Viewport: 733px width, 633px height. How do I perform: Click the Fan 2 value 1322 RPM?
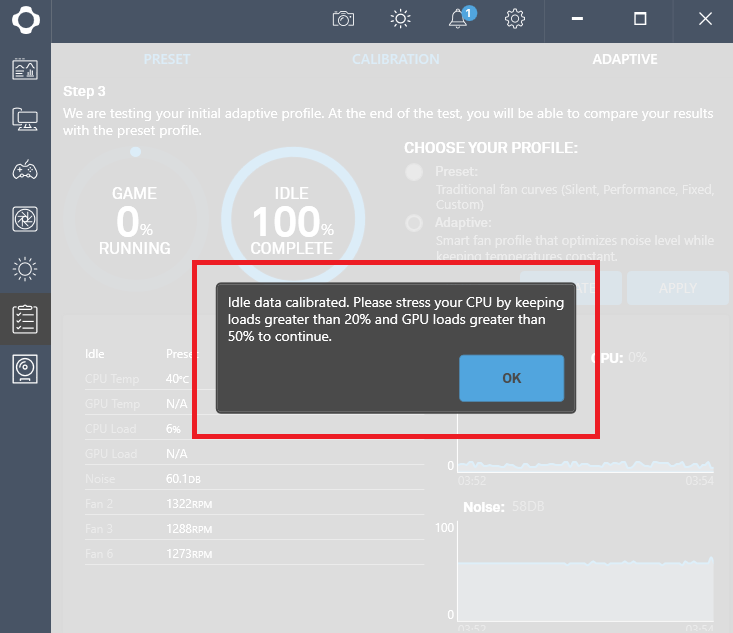(x=189, y=504)
